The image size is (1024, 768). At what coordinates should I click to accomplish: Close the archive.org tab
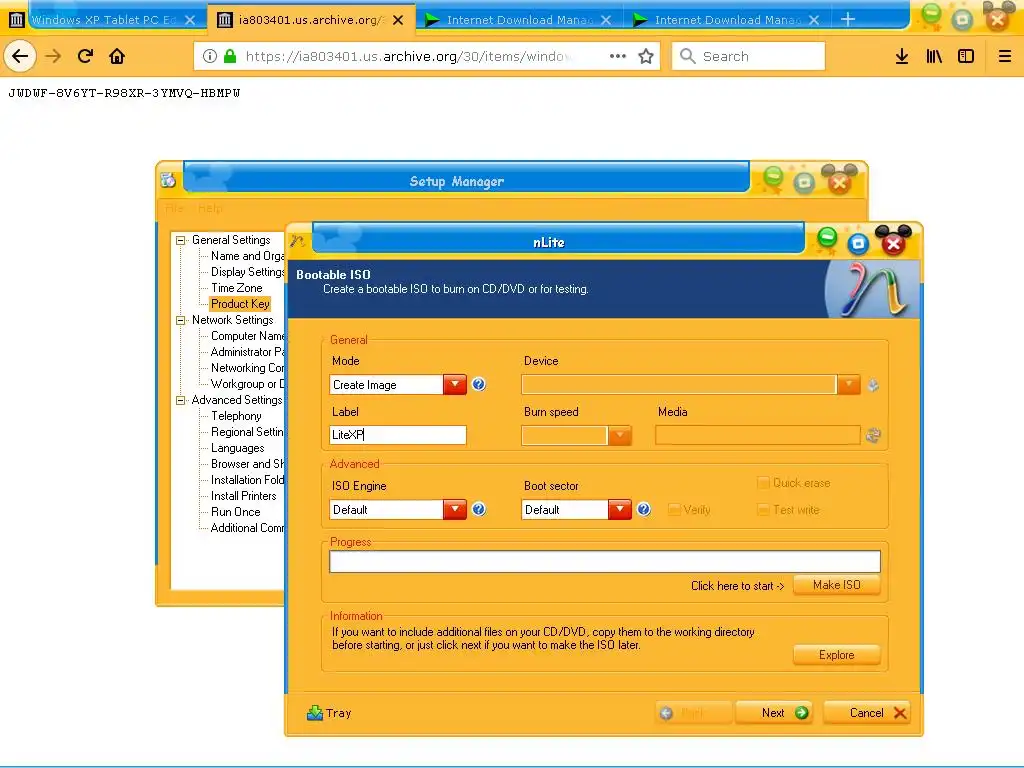(x=398, y=20)
